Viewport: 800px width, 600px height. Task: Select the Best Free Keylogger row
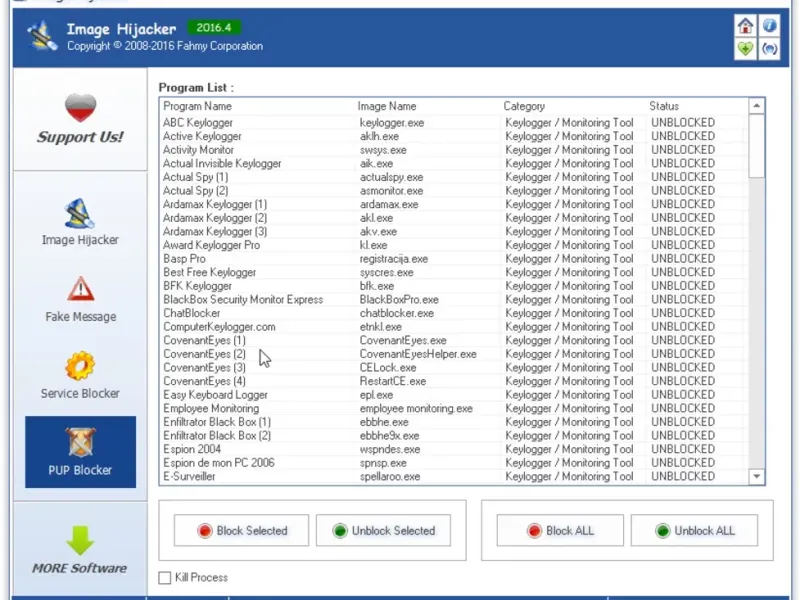[x=453, y=272]
